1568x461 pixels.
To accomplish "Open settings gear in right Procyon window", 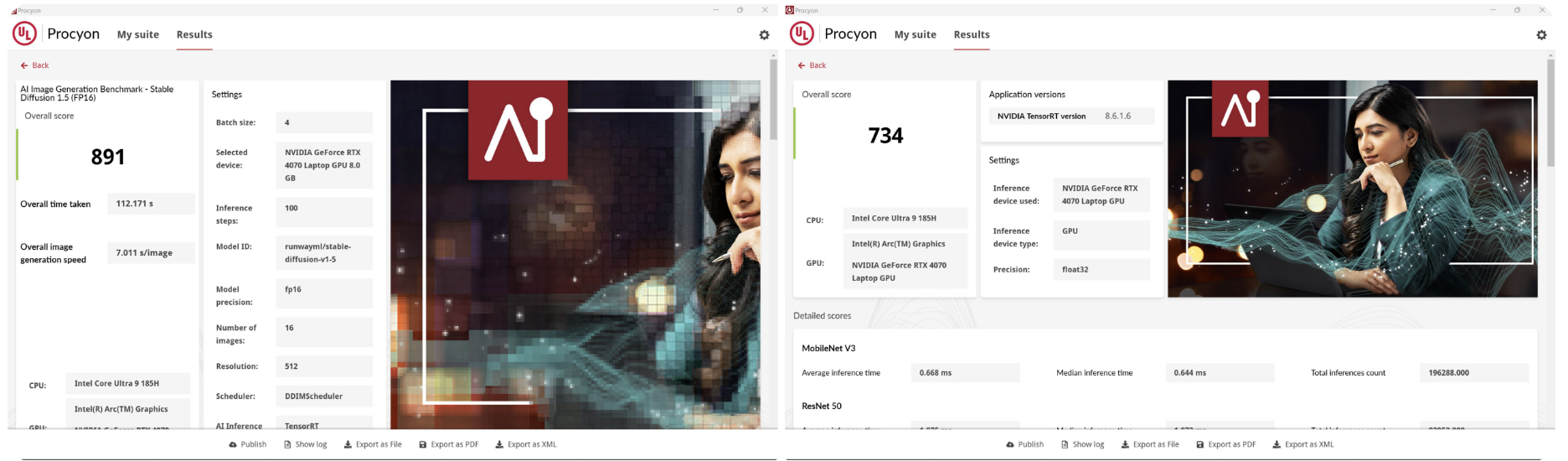I will 1541,35.
